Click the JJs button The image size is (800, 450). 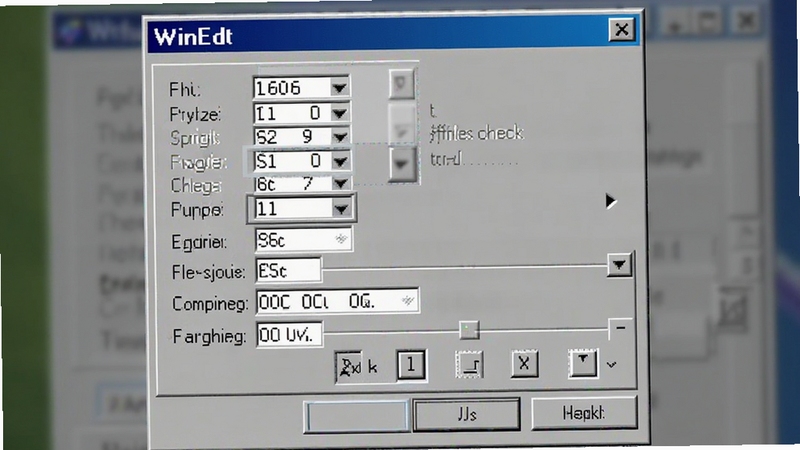pyautogui.click(x=466, y=414)
